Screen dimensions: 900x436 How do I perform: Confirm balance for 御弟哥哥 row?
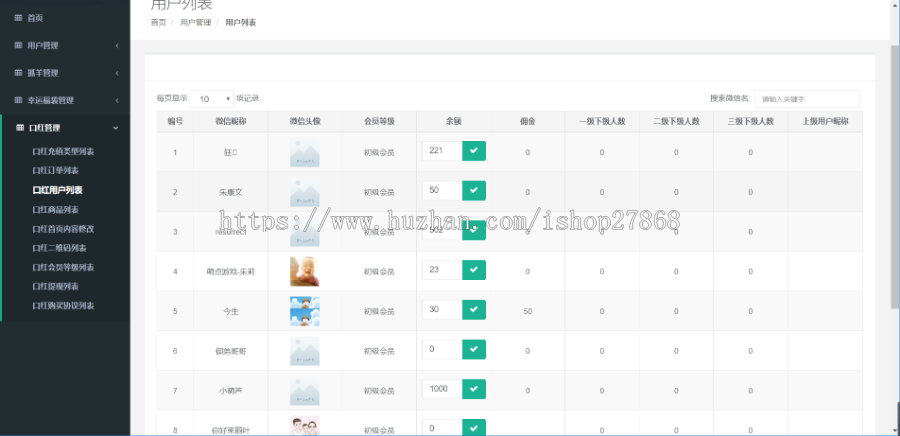point(474,349)
